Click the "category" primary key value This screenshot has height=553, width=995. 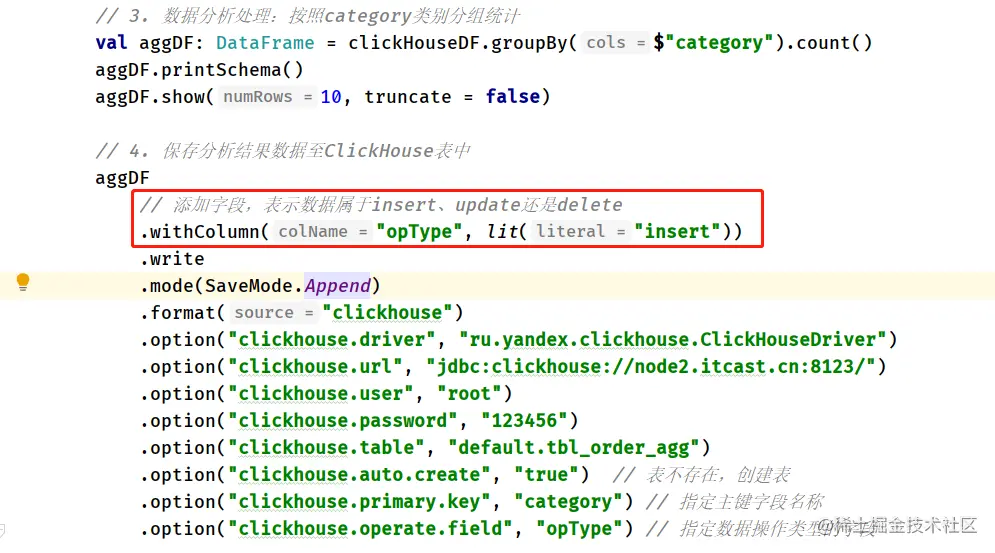click(x=568, y=502)
